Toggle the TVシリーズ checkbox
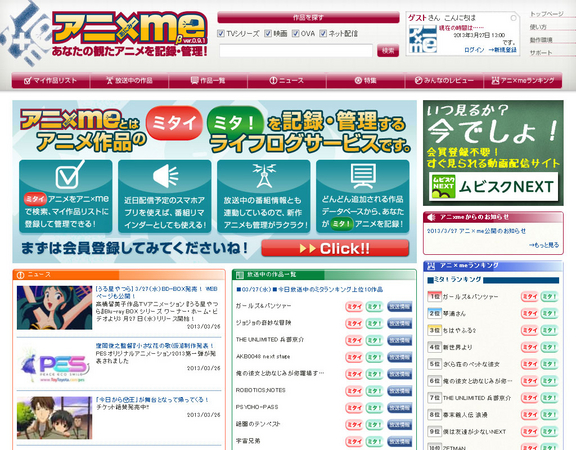The height and width of the screenshot is (450, 576). coord(220,33)
